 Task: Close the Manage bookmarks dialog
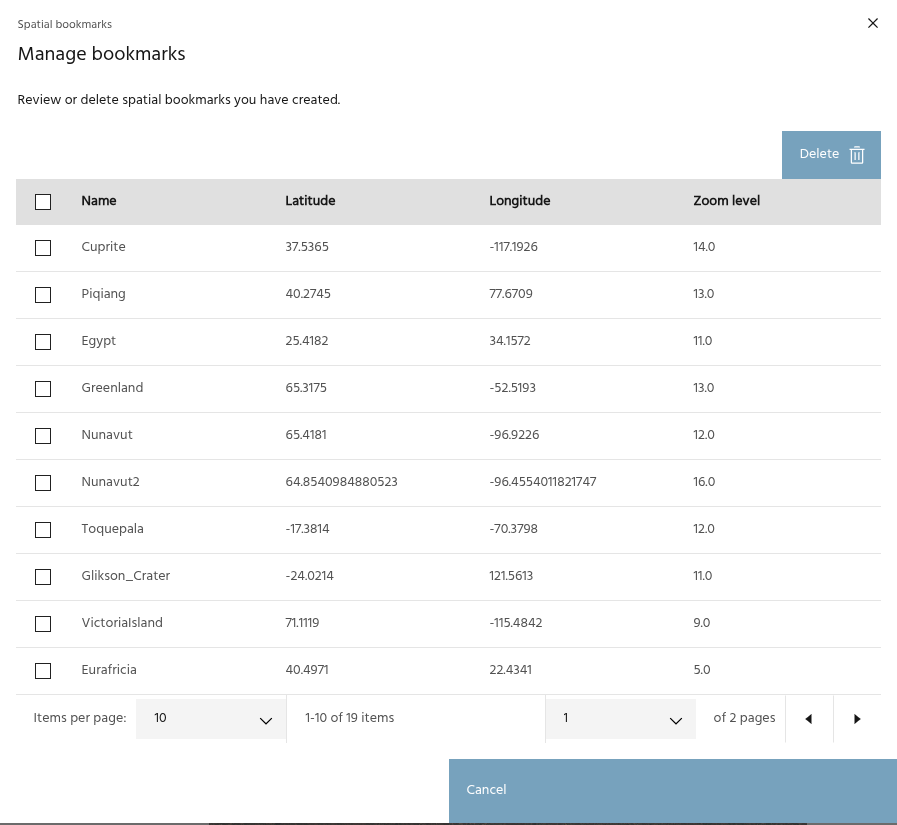click(x=873, y=23)
